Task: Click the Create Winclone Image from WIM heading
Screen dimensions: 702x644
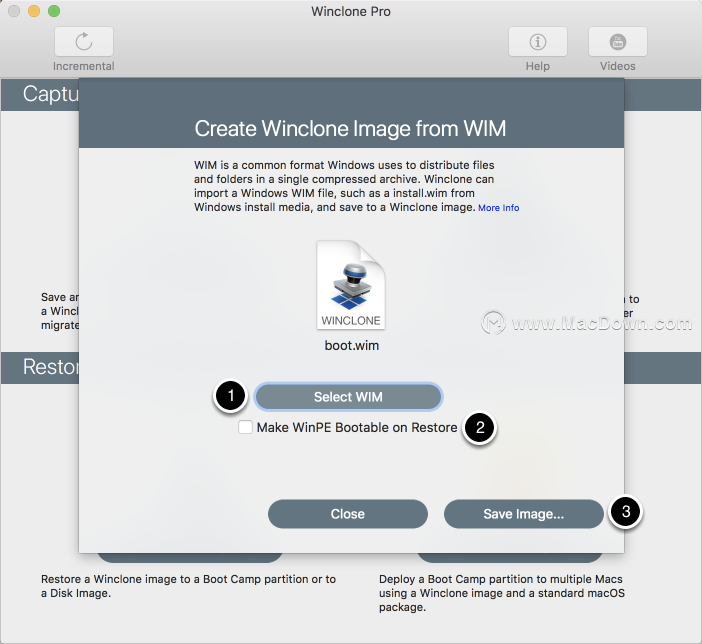Action: tap(351, 129)
